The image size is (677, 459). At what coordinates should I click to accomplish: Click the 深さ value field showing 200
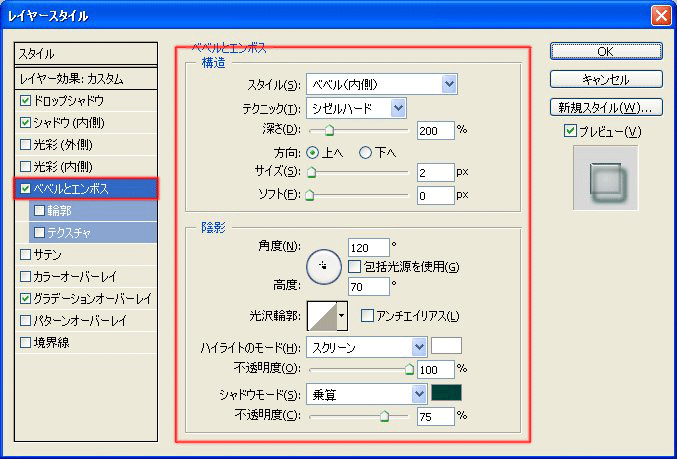(436, 130)
